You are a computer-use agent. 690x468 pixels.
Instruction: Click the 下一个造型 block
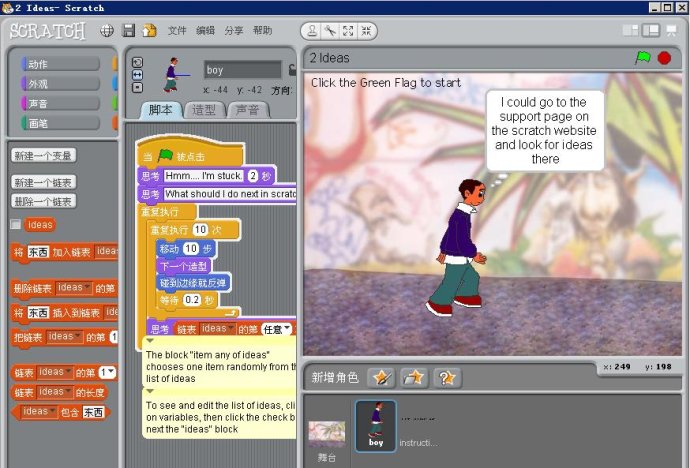[x=184, y=266]
